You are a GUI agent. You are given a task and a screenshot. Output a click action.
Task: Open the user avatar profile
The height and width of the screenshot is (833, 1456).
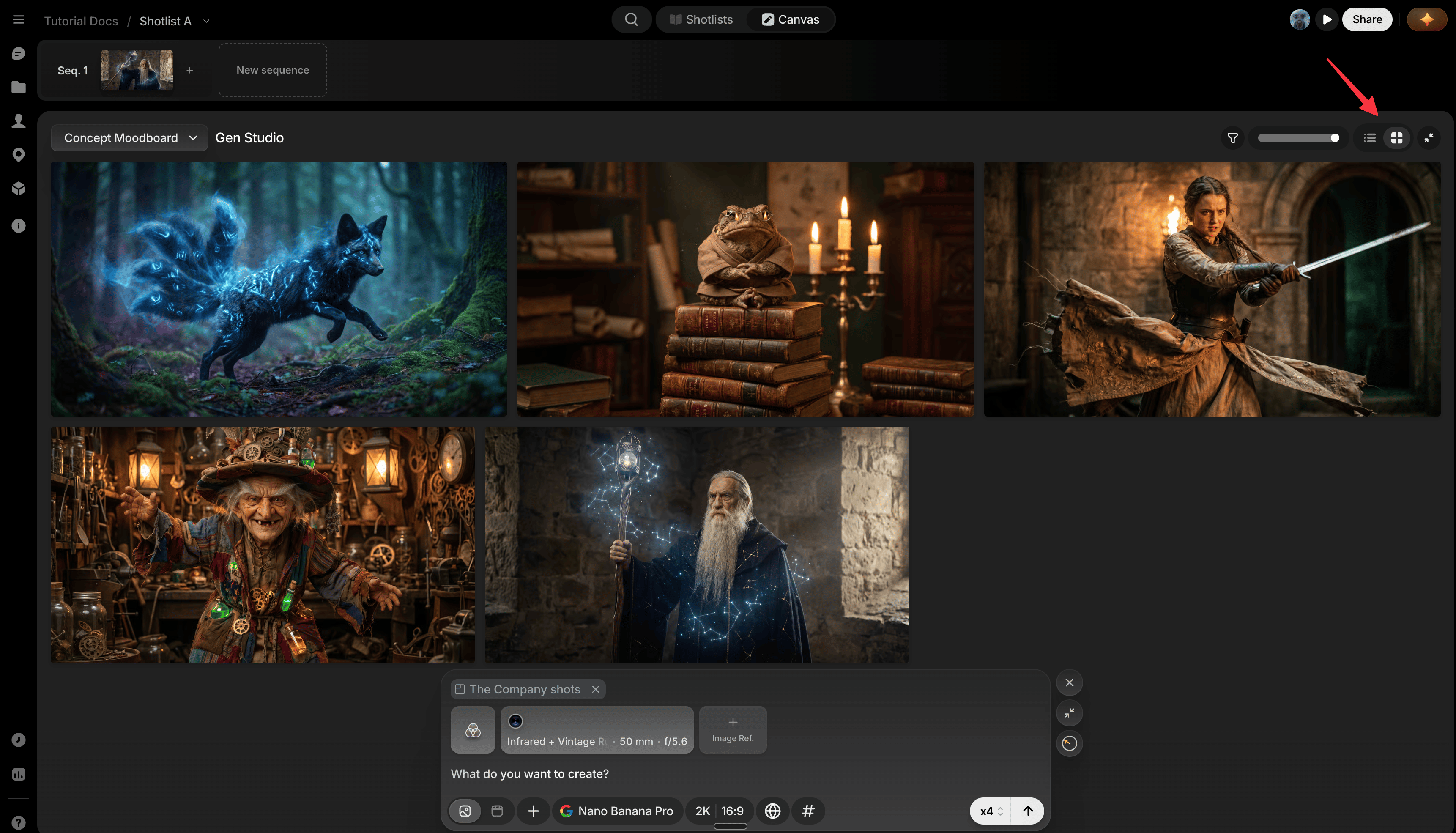click(x=1299, y=19)
